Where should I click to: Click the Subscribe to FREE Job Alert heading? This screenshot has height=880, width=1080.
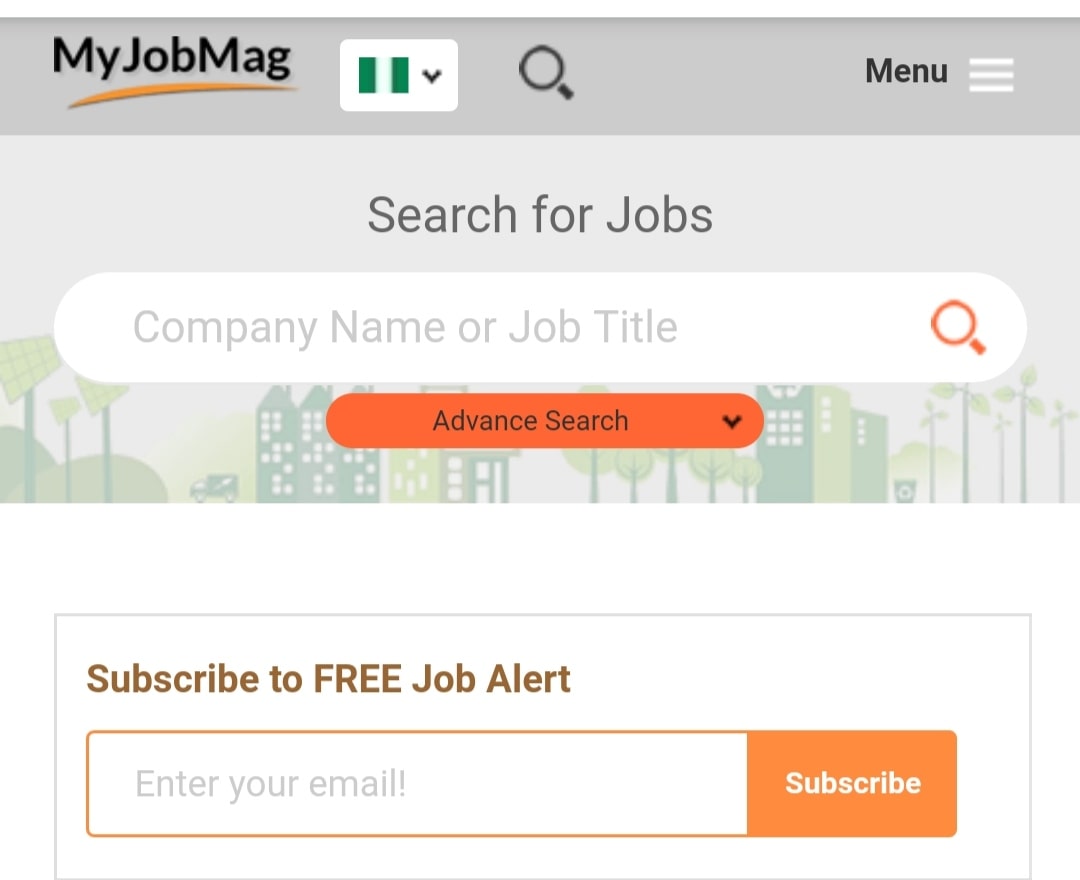(x=330, y=678)
